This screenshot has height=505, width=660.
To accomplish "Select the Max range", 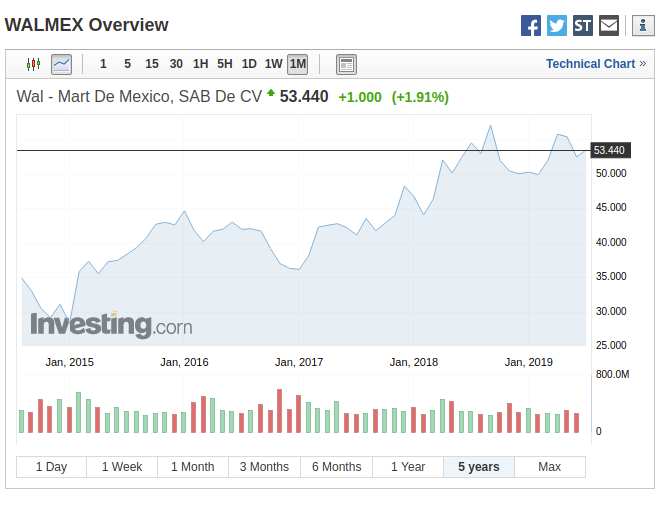I will coord(550,467).
